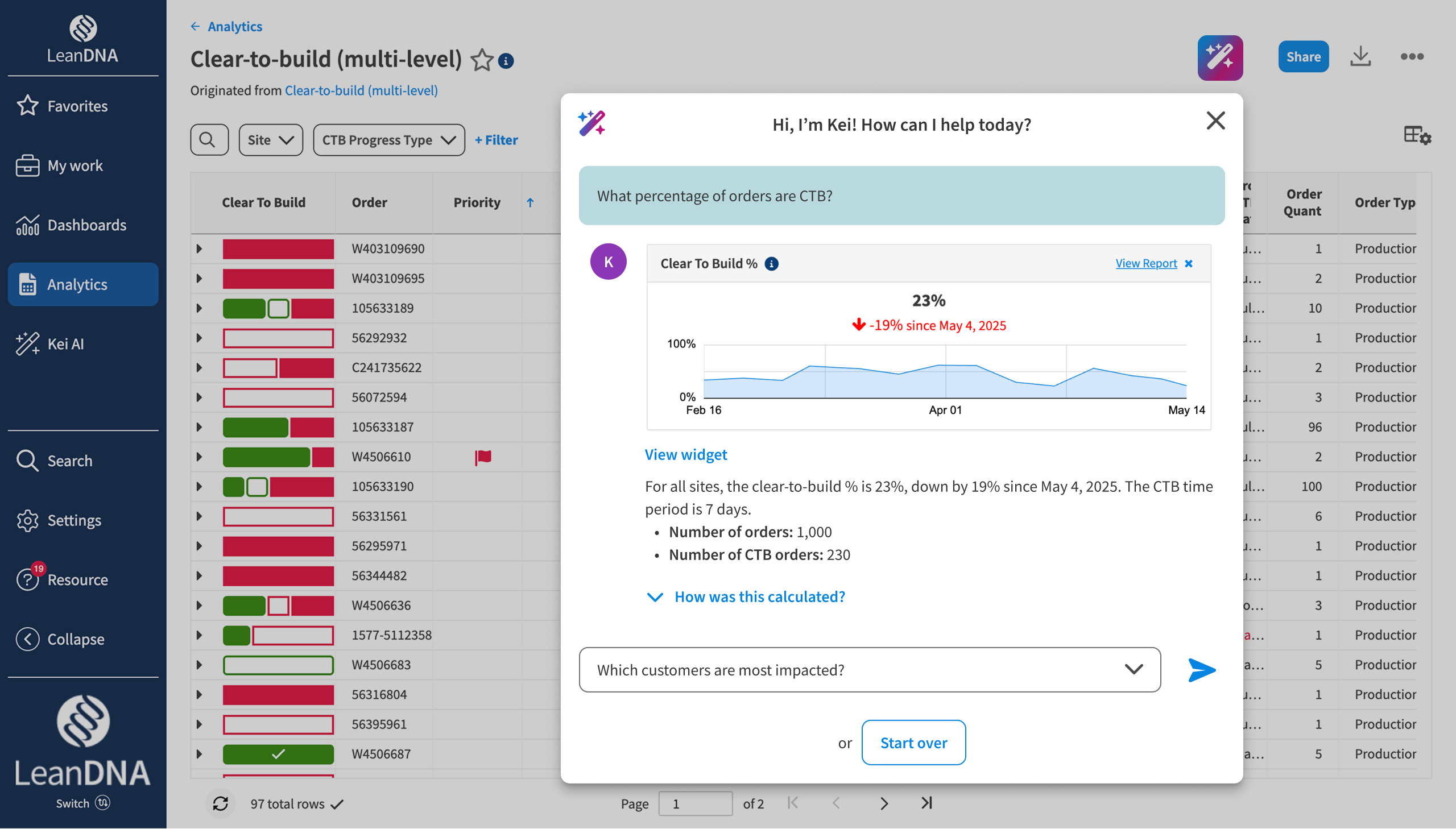Click the Kei question input box
The image size is (1456, 829).
(870, 670)
